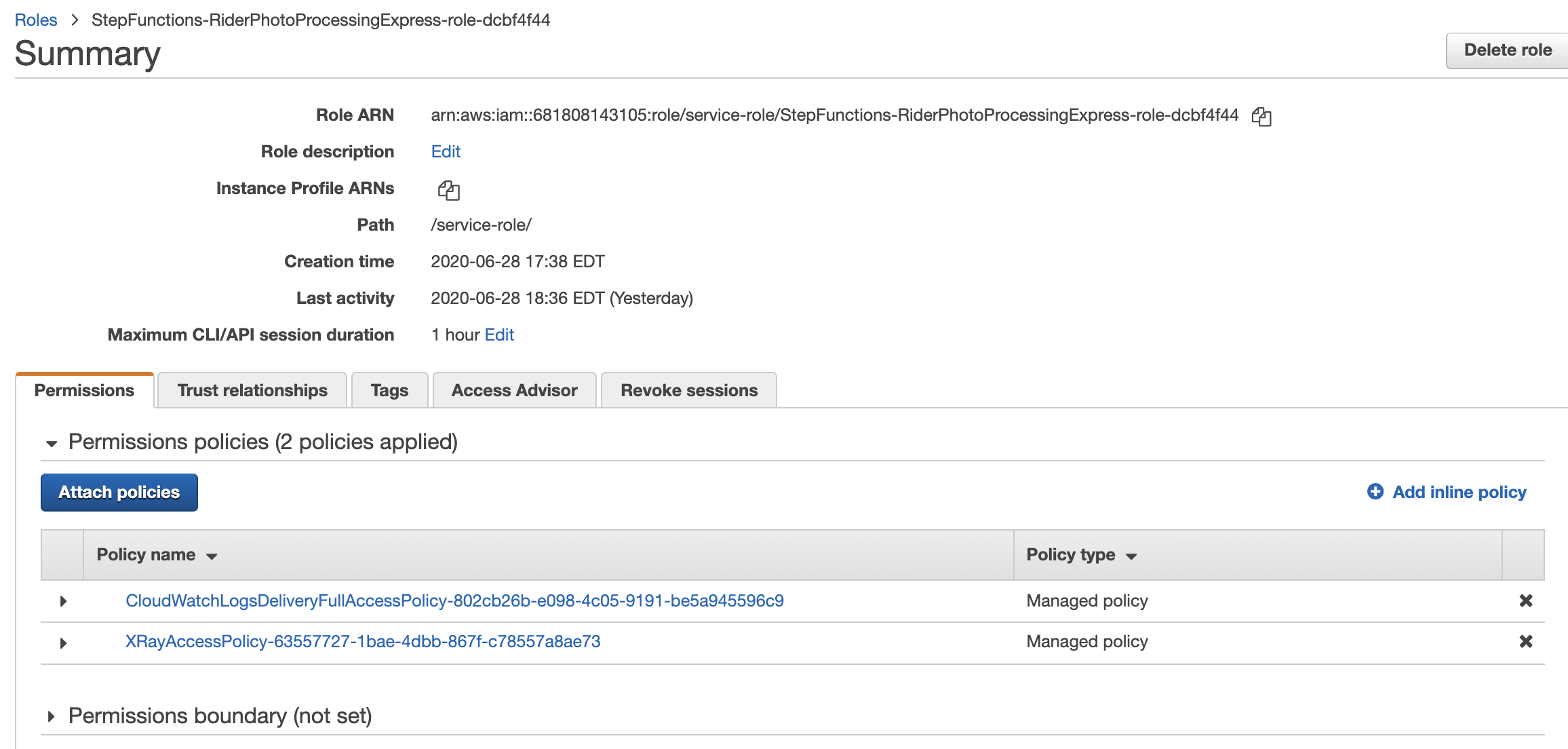Expand the Permissions boundary section
The height and width of the screenshot is (749, 1568).
52,716
